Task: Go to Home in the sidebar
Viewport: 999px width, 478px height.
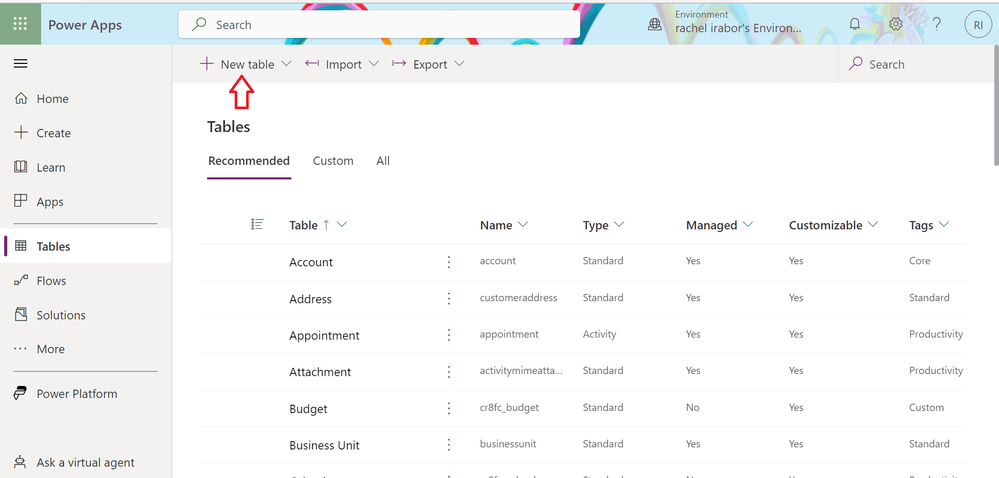Action: tap(85, 99)
